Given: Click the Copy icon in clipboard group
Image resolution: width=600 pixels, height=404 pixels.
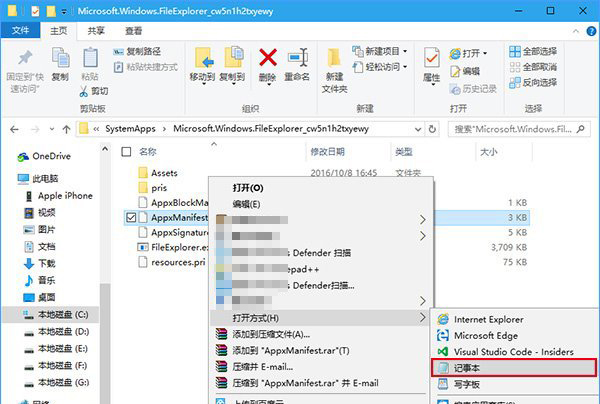Looking at the screenshot, I should (60, 62).
